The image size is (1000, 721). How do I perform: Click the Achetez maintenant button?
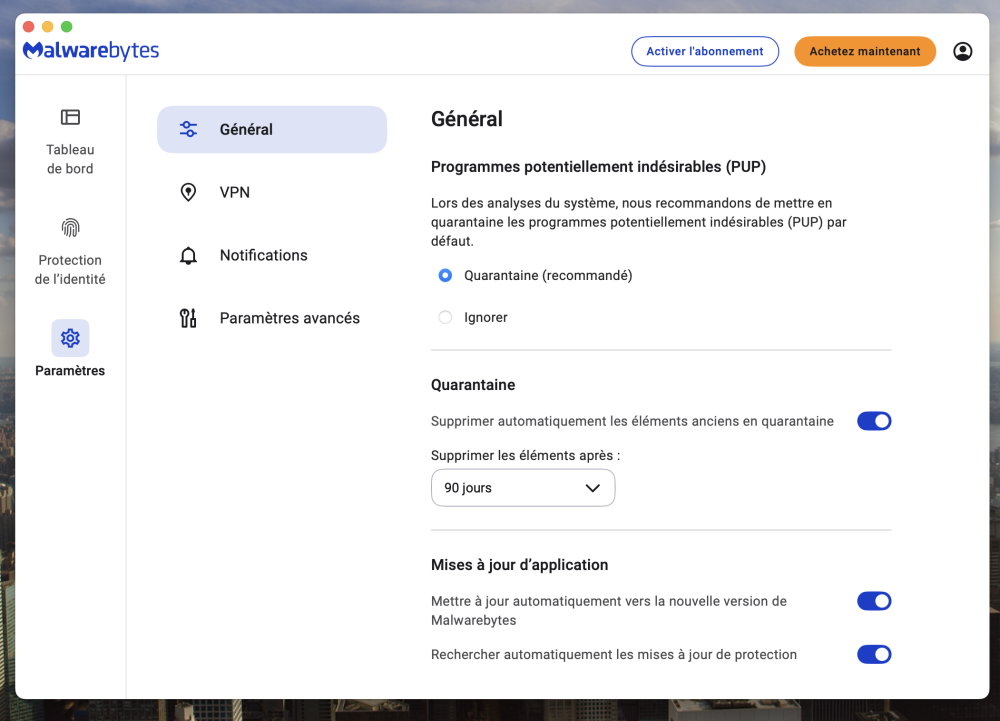coord(864,51)
